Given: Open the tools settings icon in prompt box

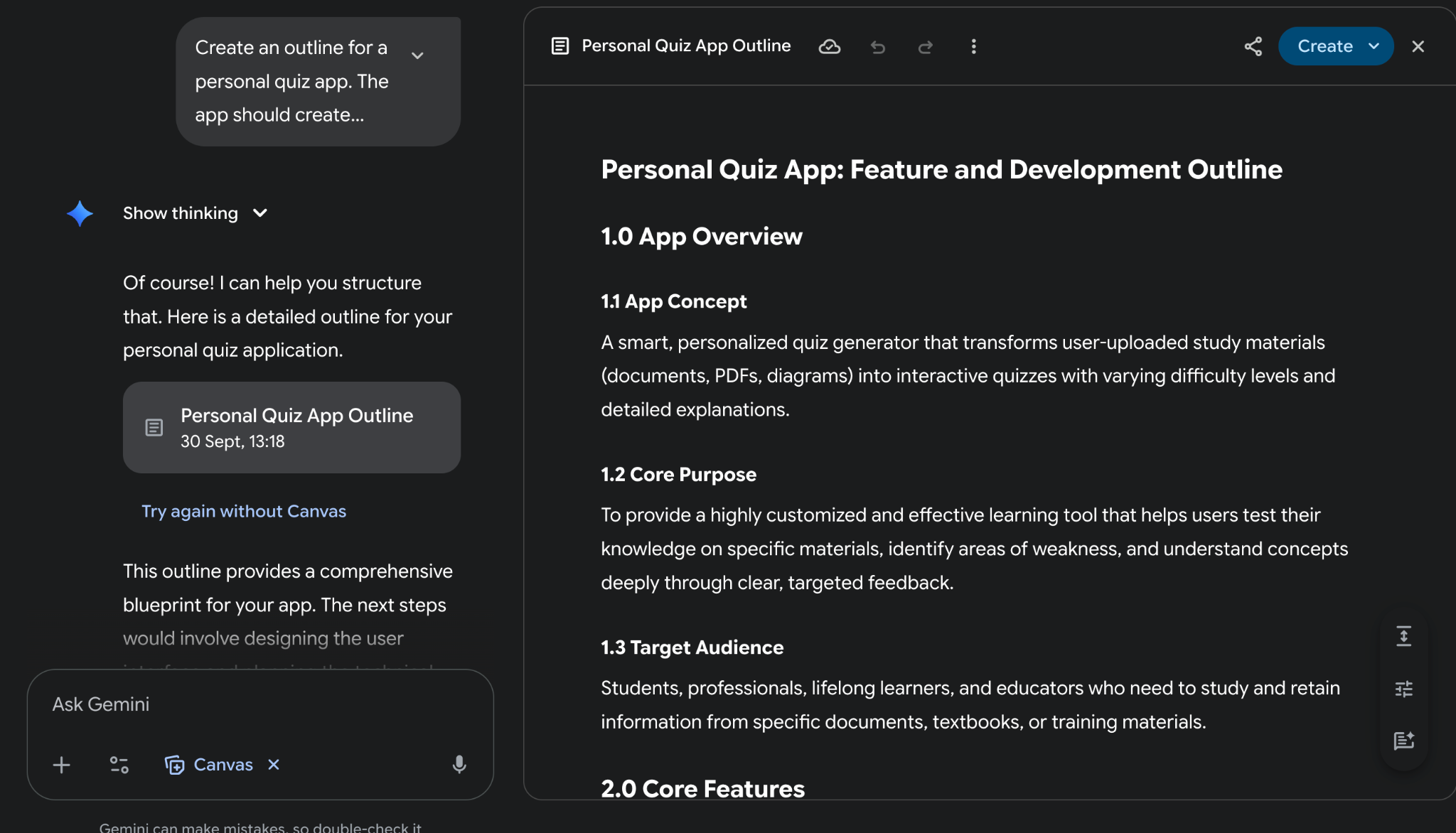Looking at the screenshot, I should [x=119, y=765].
